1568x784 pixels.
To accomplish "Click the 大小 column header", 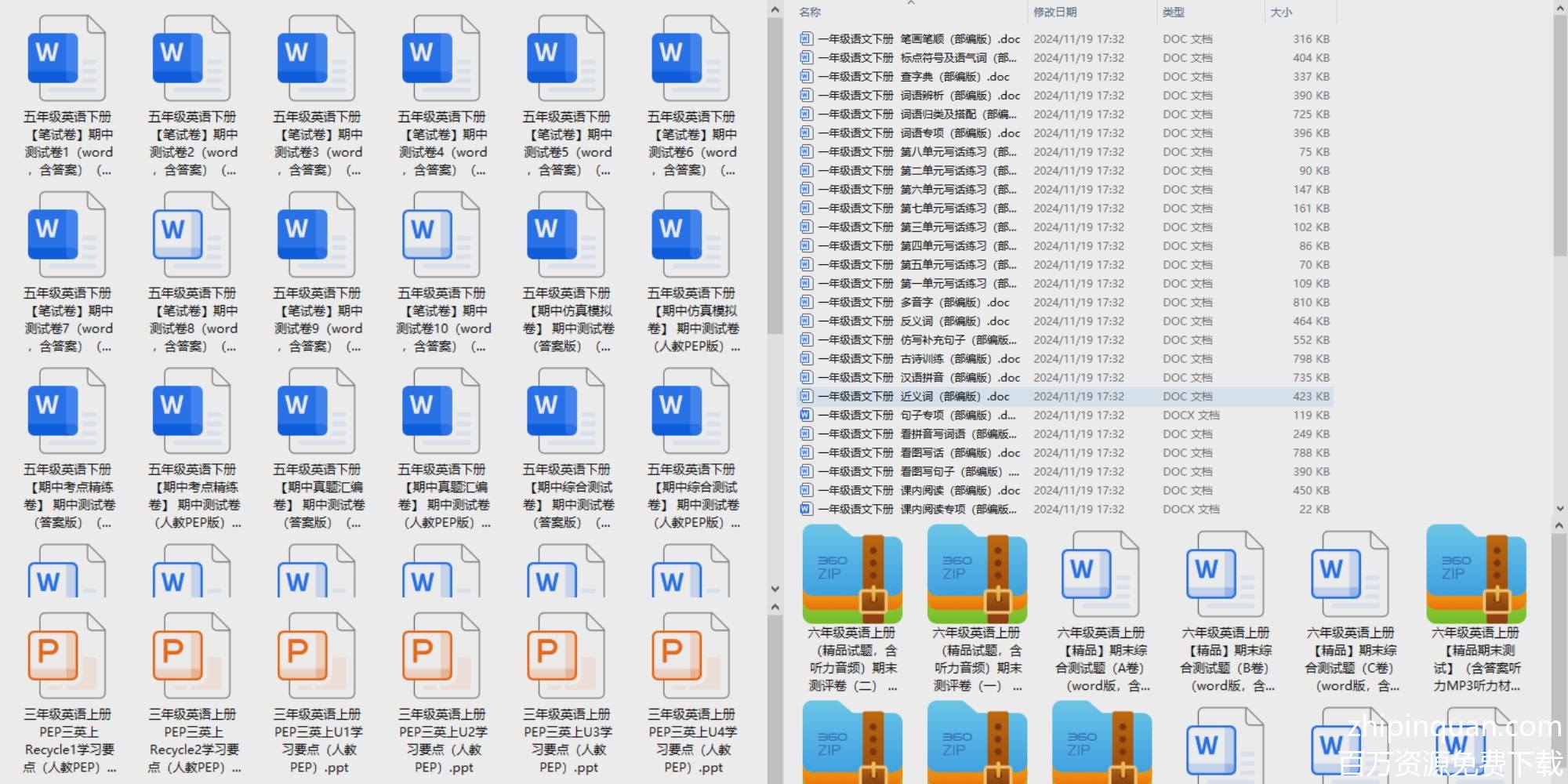I will point(1281,12).
